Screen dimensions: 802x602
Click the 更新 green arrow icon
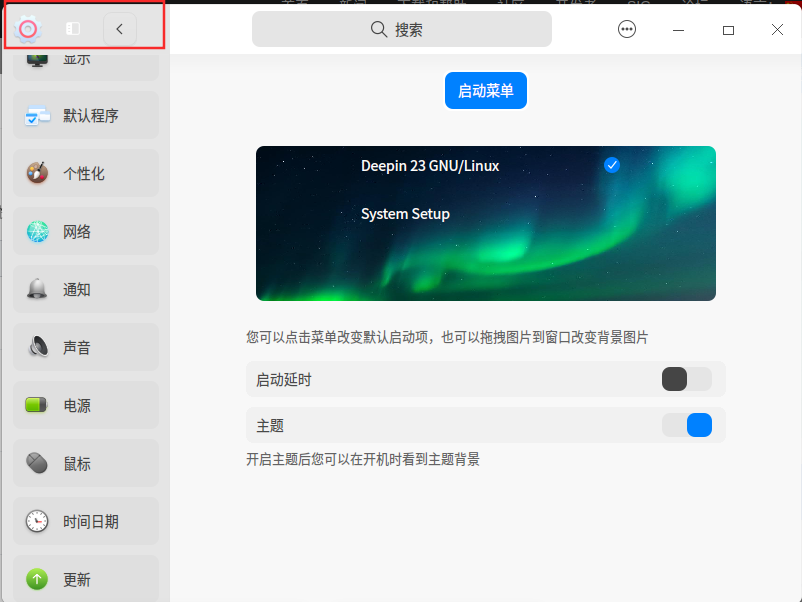click(x=37, y=579)
